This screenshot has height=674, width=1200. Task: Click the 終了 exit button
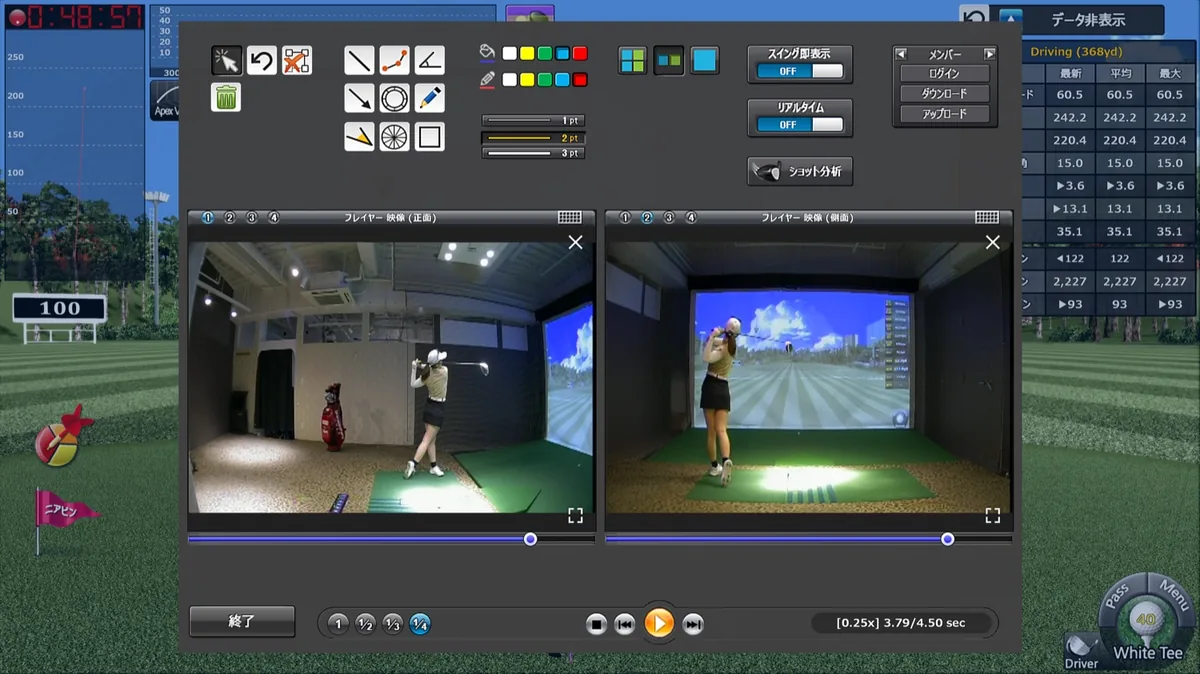[x=242, y=621]
